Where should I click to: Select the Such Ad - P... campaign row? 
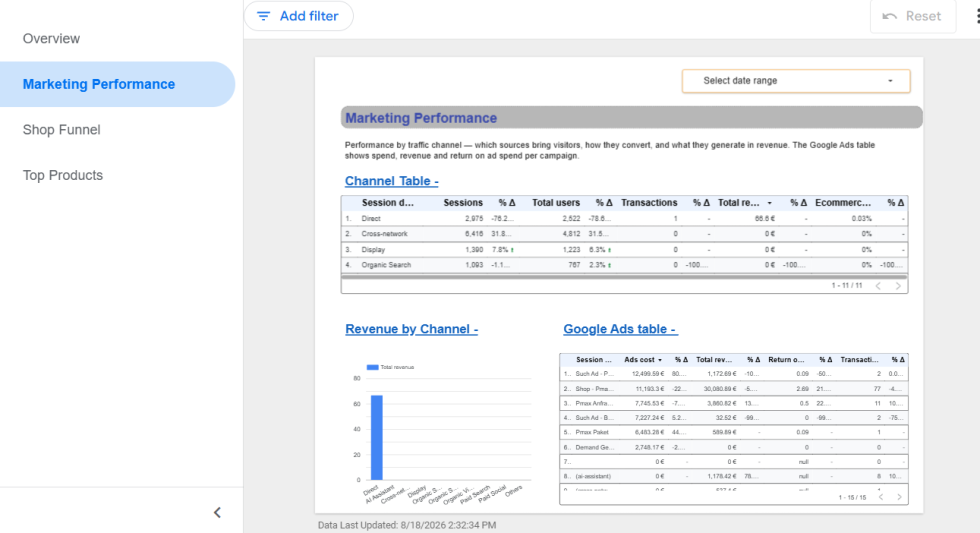[x=733, y=374]
